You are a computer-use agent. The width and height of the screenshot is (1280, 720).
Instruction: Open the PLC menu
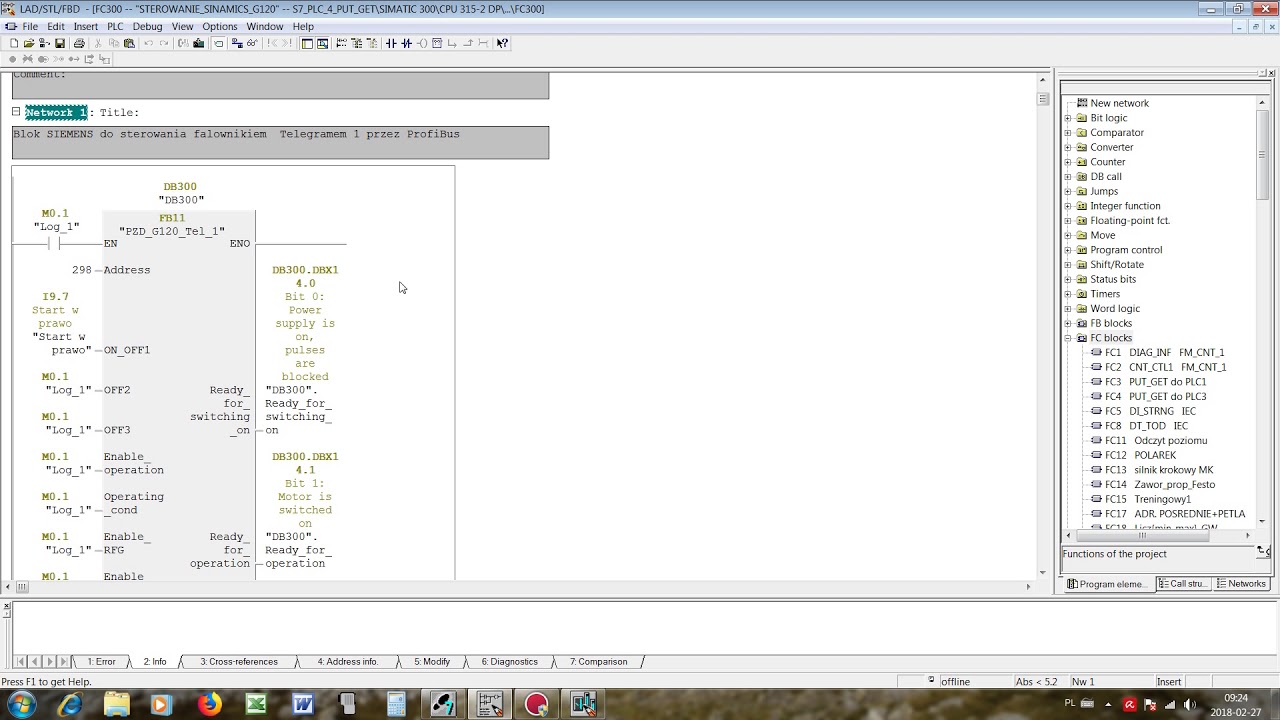point(115,26)
